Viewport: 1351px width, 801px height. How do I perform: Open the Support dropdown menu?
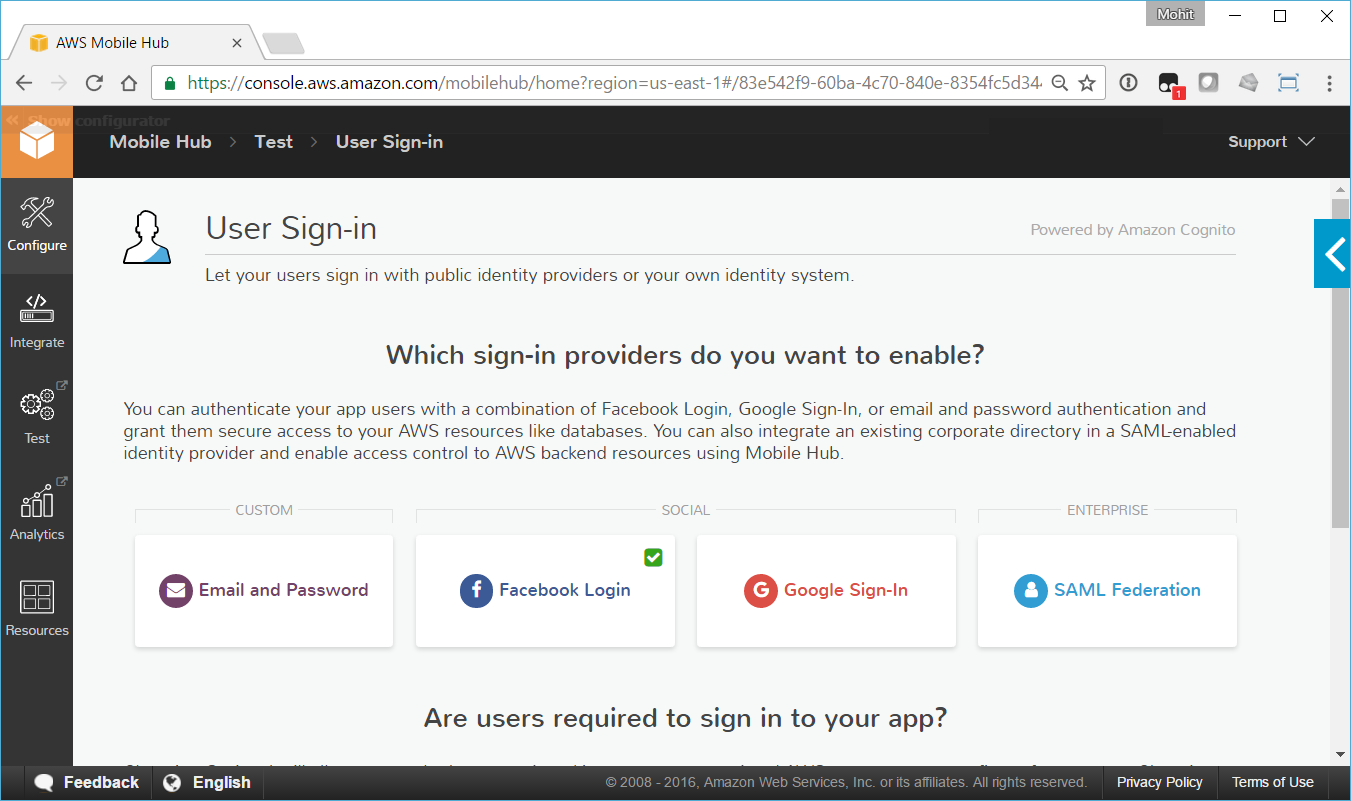point(1270,142)
